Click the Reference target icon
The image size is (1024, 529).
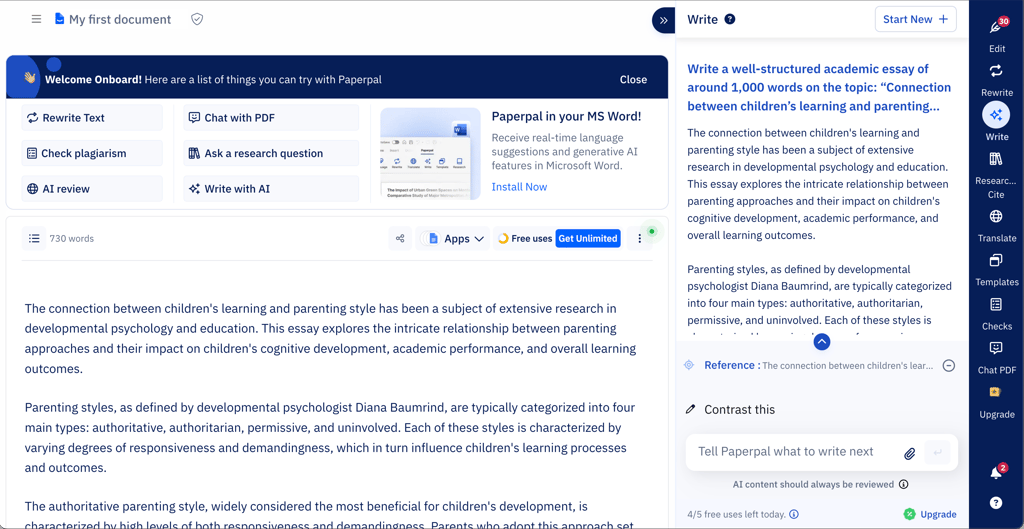coord(688,365)
